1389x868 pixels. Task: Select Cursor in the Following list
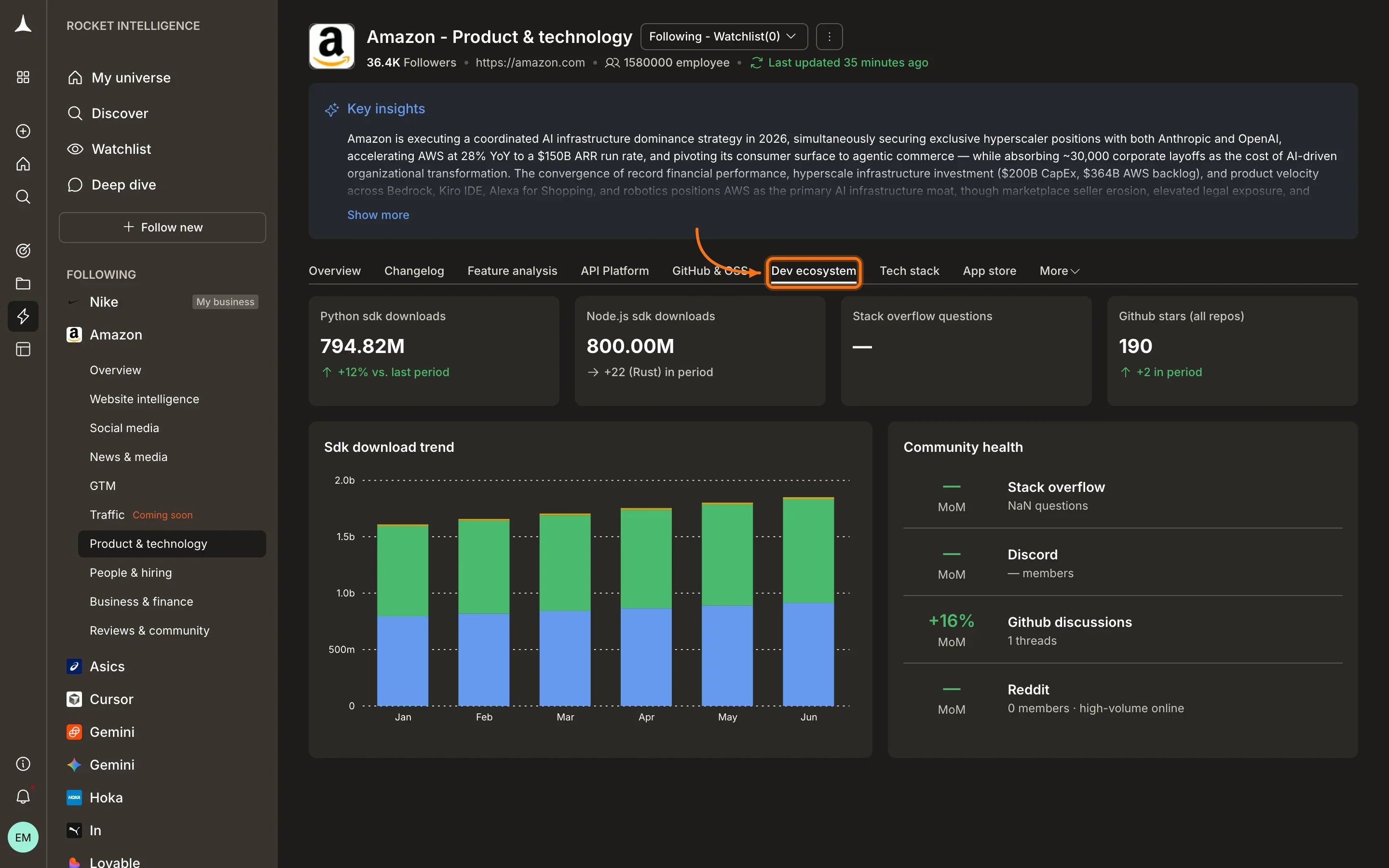point(111,699)
